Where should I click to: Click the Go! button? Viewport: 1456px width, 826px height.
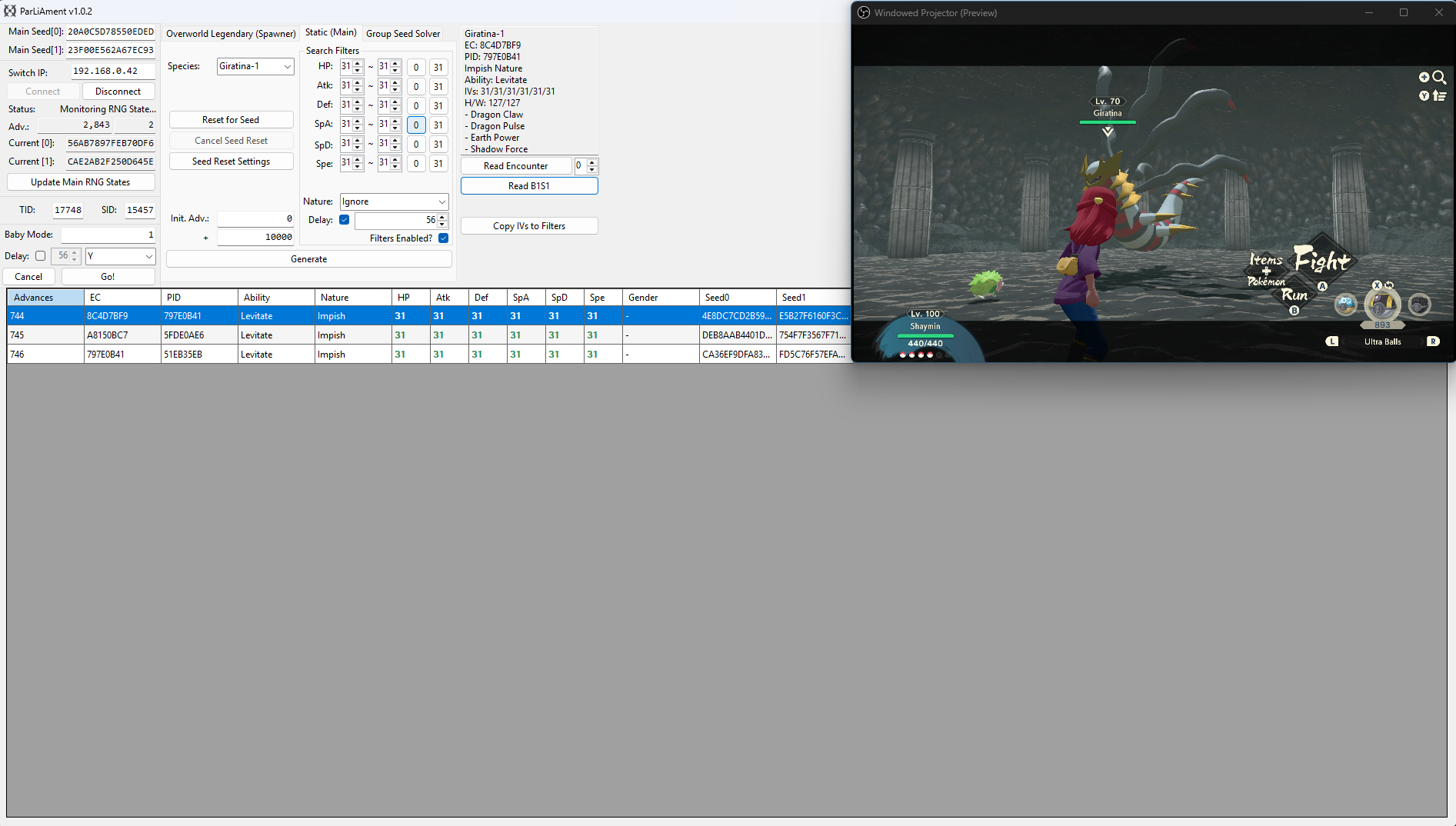point(108,277)
